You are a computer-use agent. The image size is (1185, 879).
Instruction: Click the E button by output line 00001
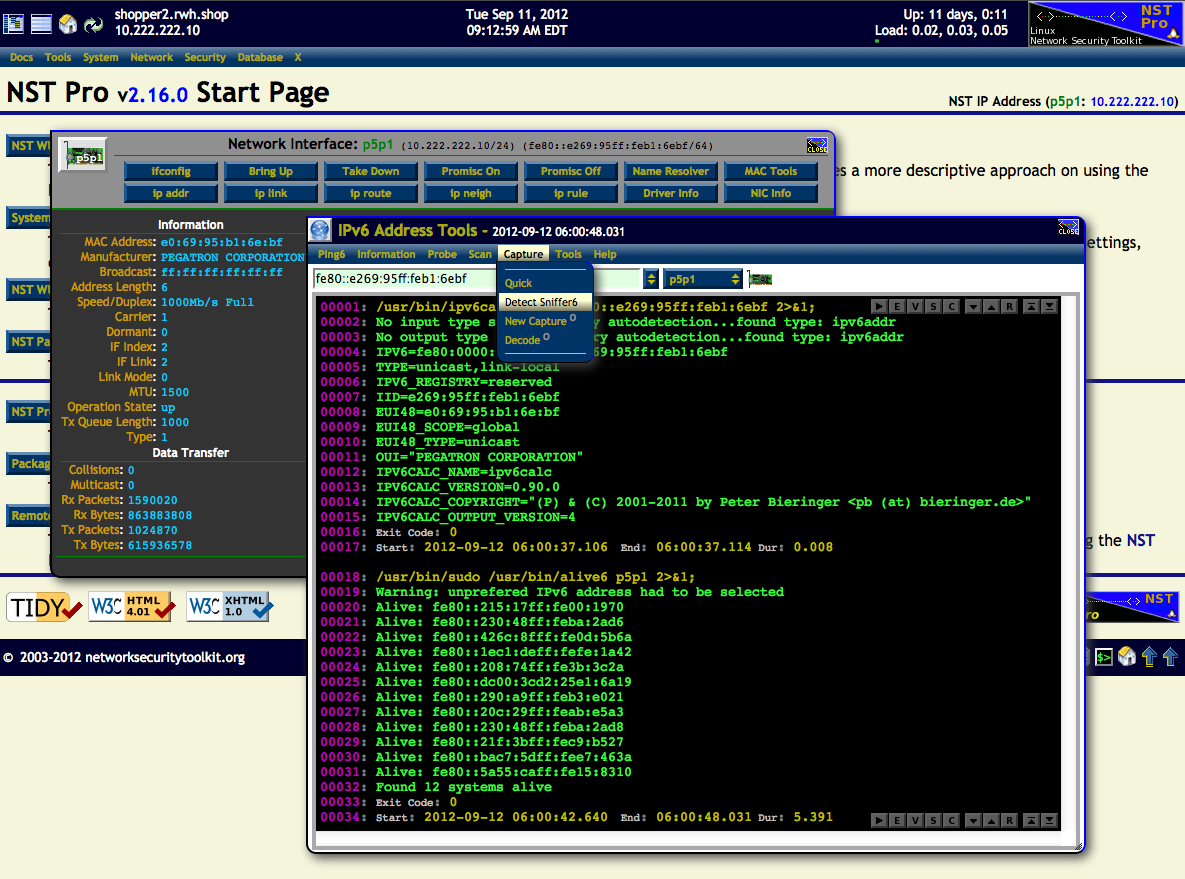point(897,306)
